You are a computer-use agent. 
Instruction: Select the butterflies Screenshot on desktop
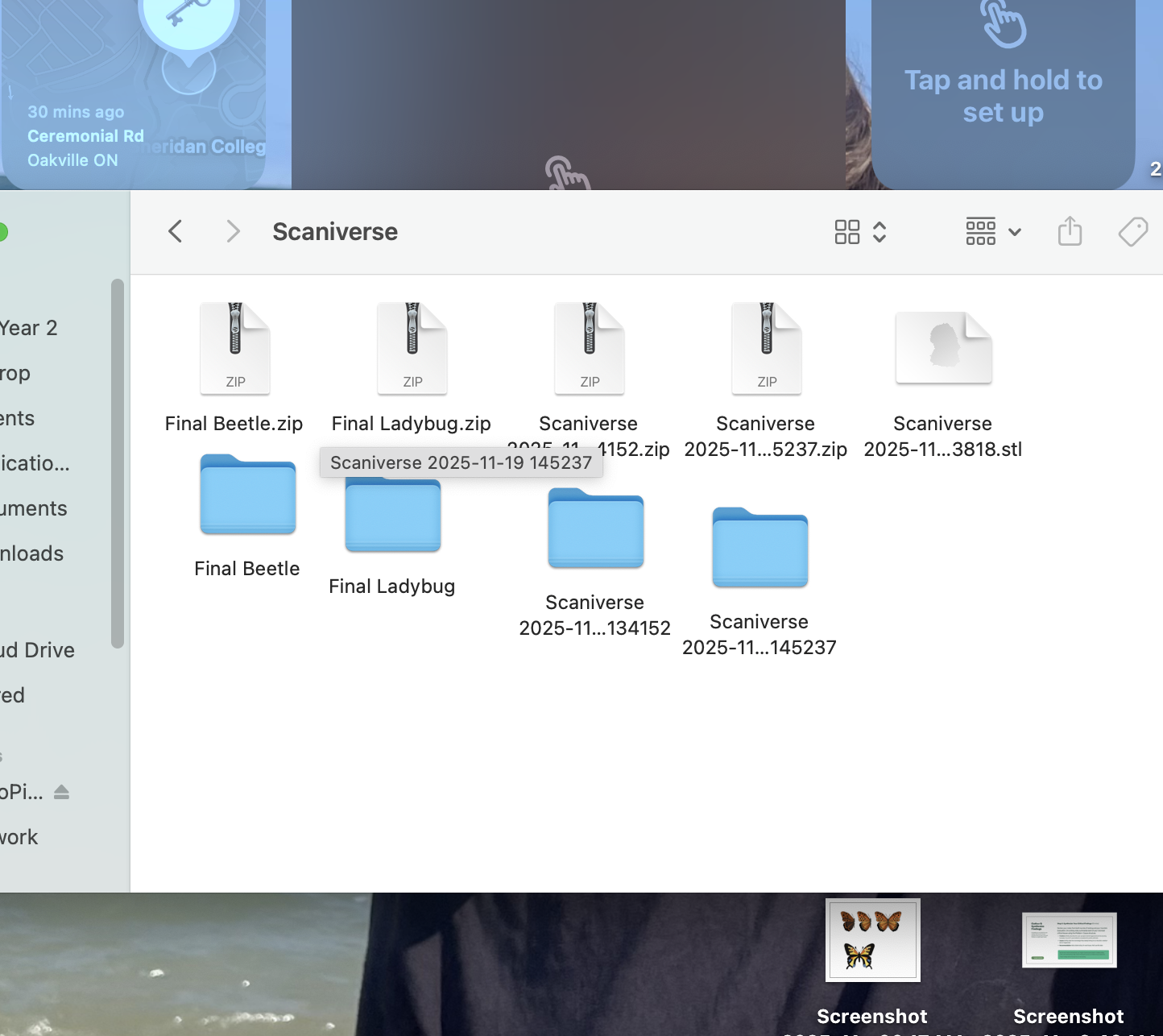pos(872,941)
